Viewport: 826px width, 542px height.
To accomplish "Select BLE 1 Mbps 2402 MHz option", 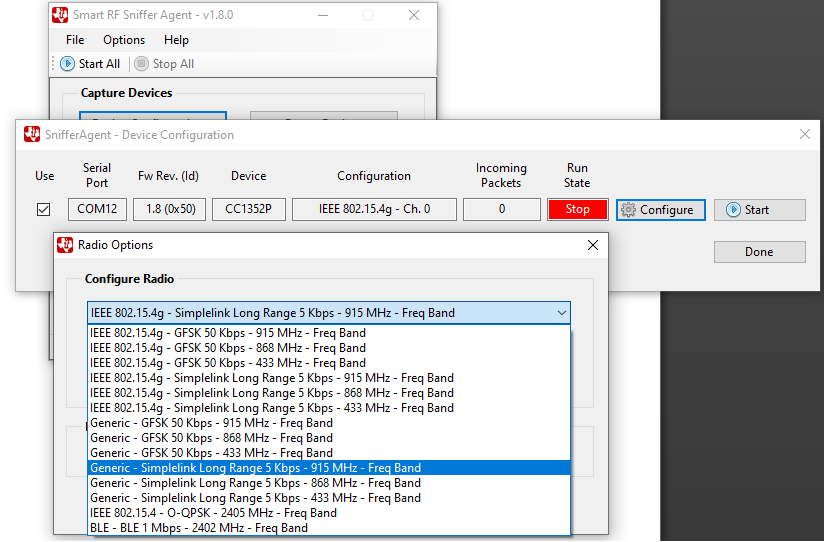I will (x=329, y=528).
